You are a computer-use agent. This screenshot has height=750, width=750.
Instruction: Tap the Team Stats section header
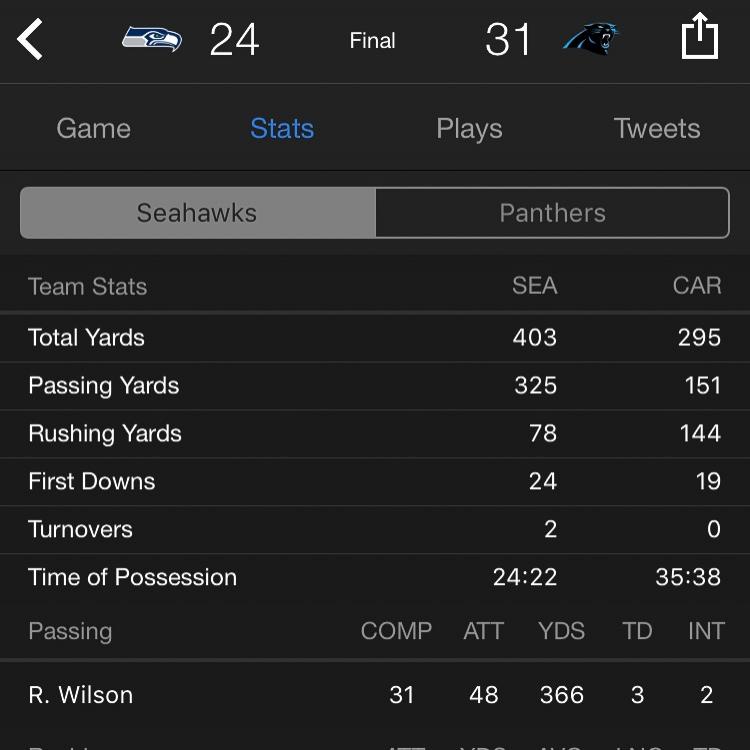click(x=88, y=287)
